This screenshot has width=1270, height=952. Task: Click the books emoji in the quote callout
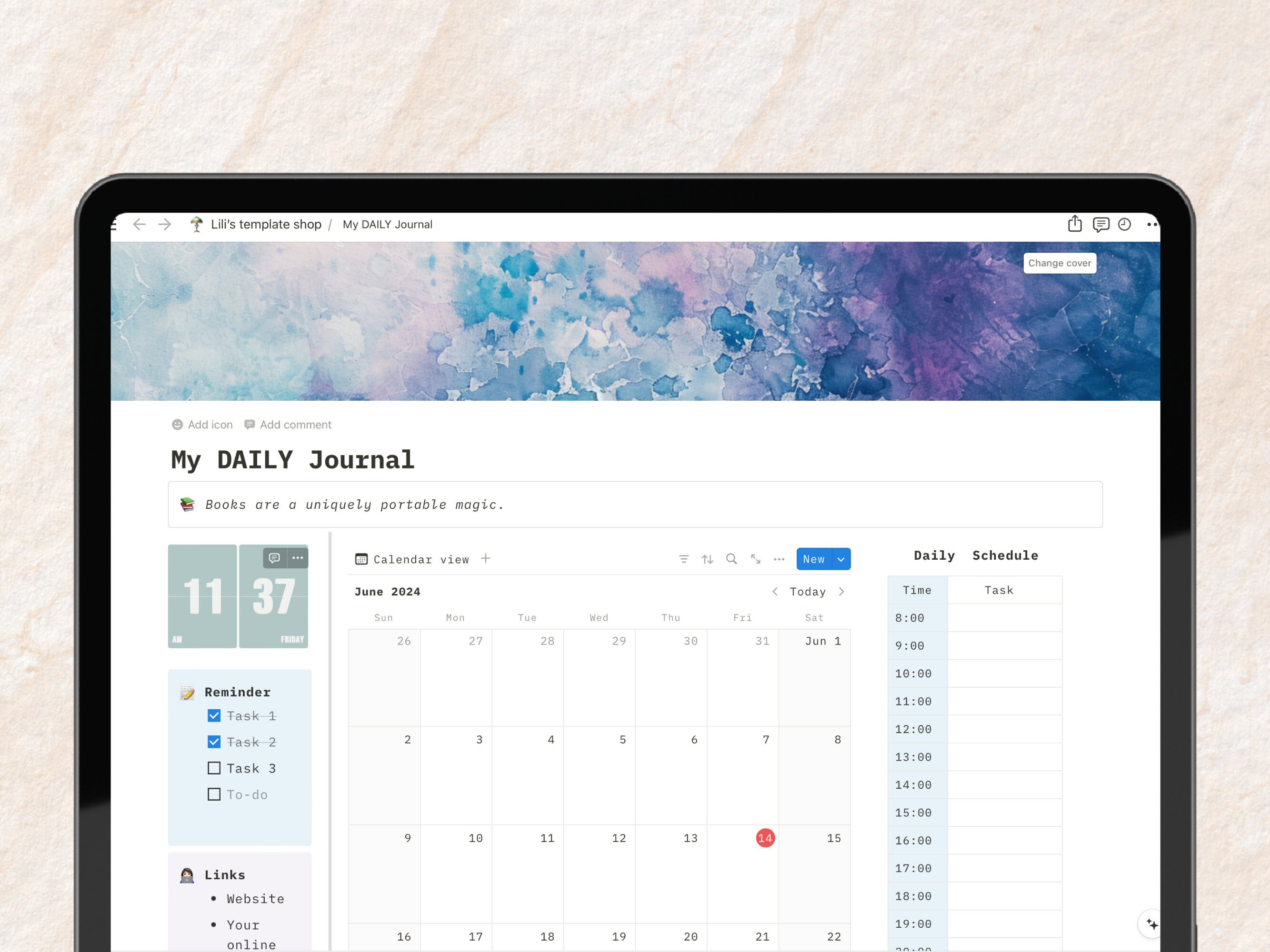coord(187,505)
